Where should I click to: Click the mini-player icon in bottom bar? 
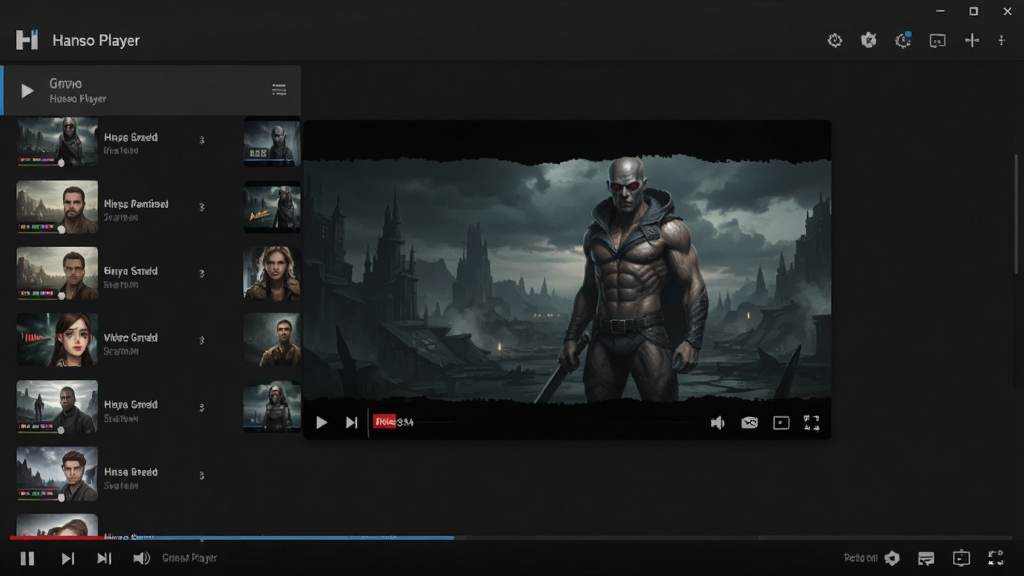pyautogui.click(x=961, y=558)
